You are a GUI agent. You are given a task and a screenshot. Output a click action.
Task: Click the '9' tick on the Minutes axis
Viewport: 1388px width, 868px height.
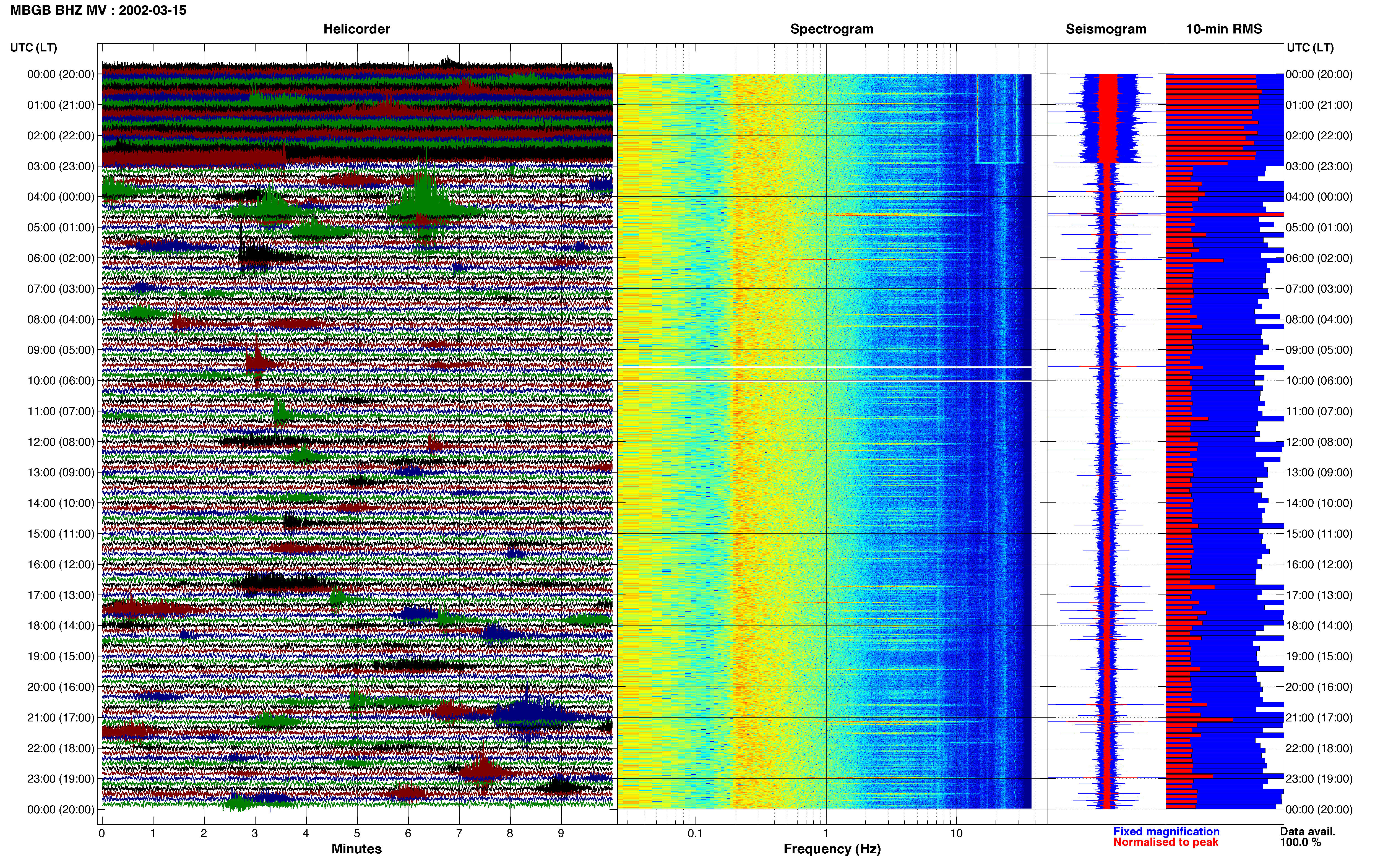point(561,833)
